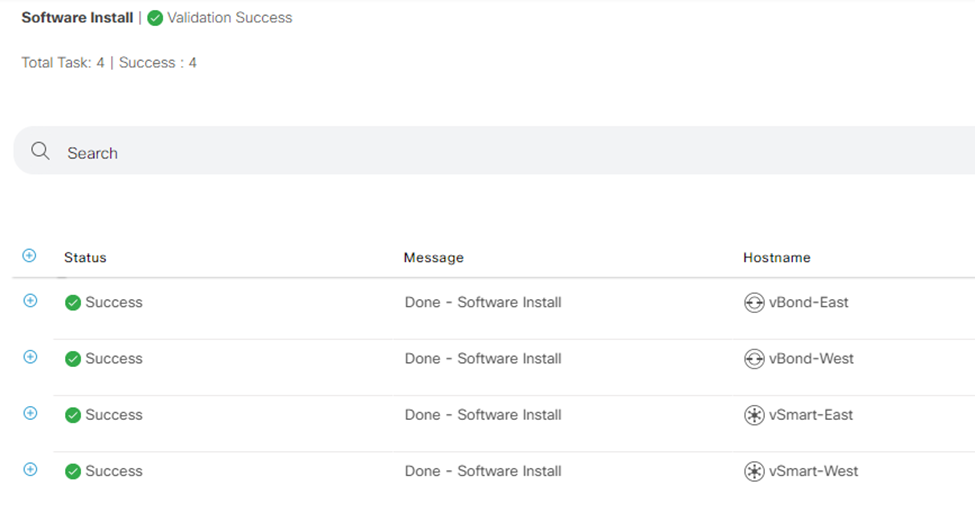
Task: Click the green Validation Success check icon
Action: (155, 18)
